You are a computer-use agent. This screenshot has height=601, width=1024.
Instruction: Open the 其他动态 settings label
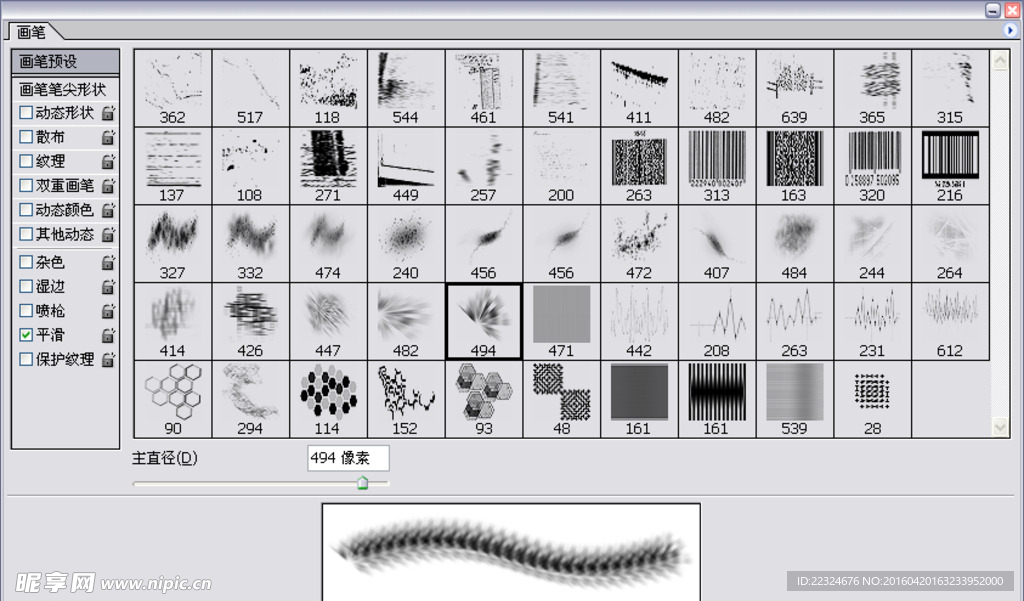click(x=65, y=233)
